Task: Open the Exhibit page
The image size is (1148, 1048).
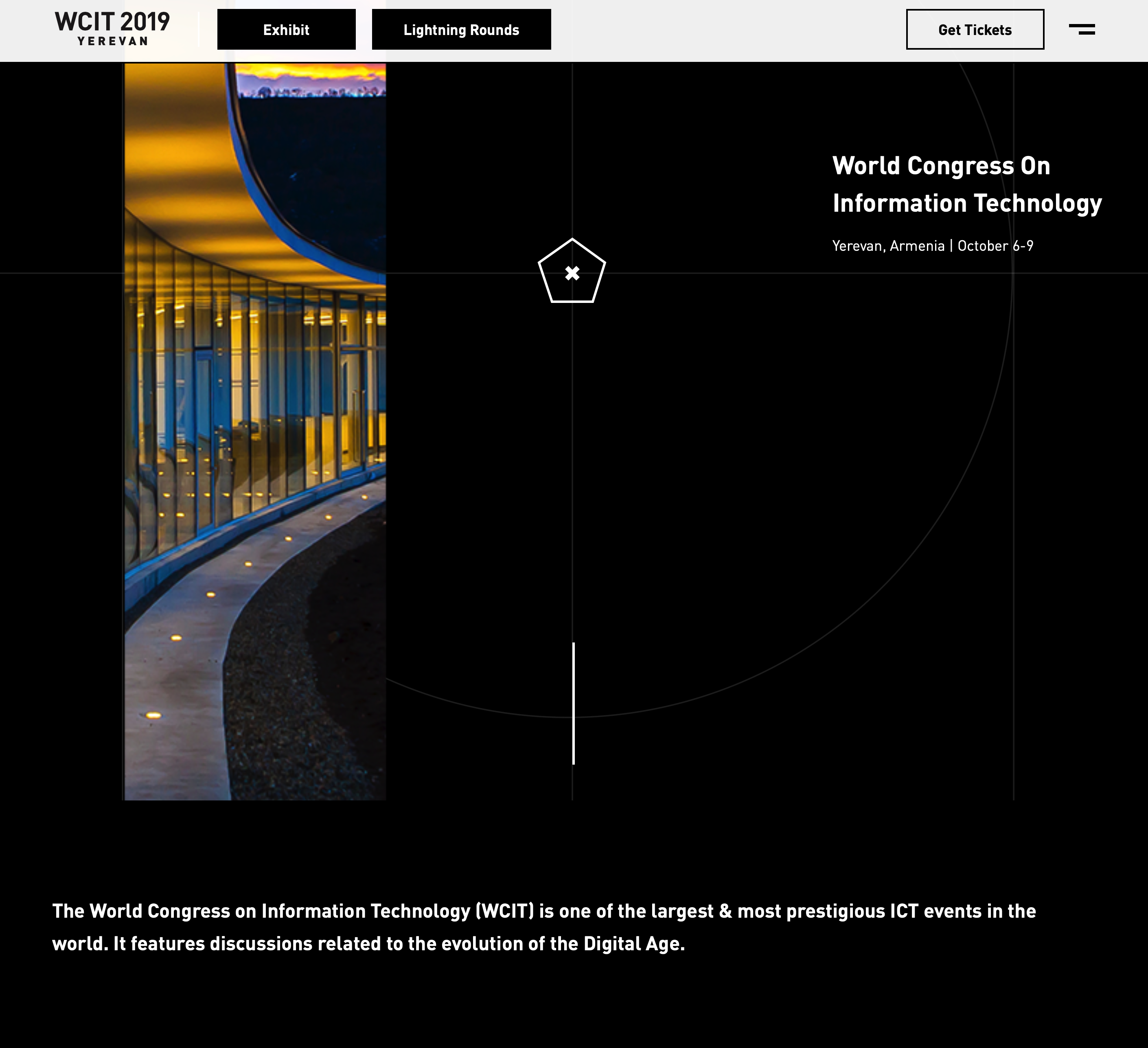Action: tap(286, 30)
